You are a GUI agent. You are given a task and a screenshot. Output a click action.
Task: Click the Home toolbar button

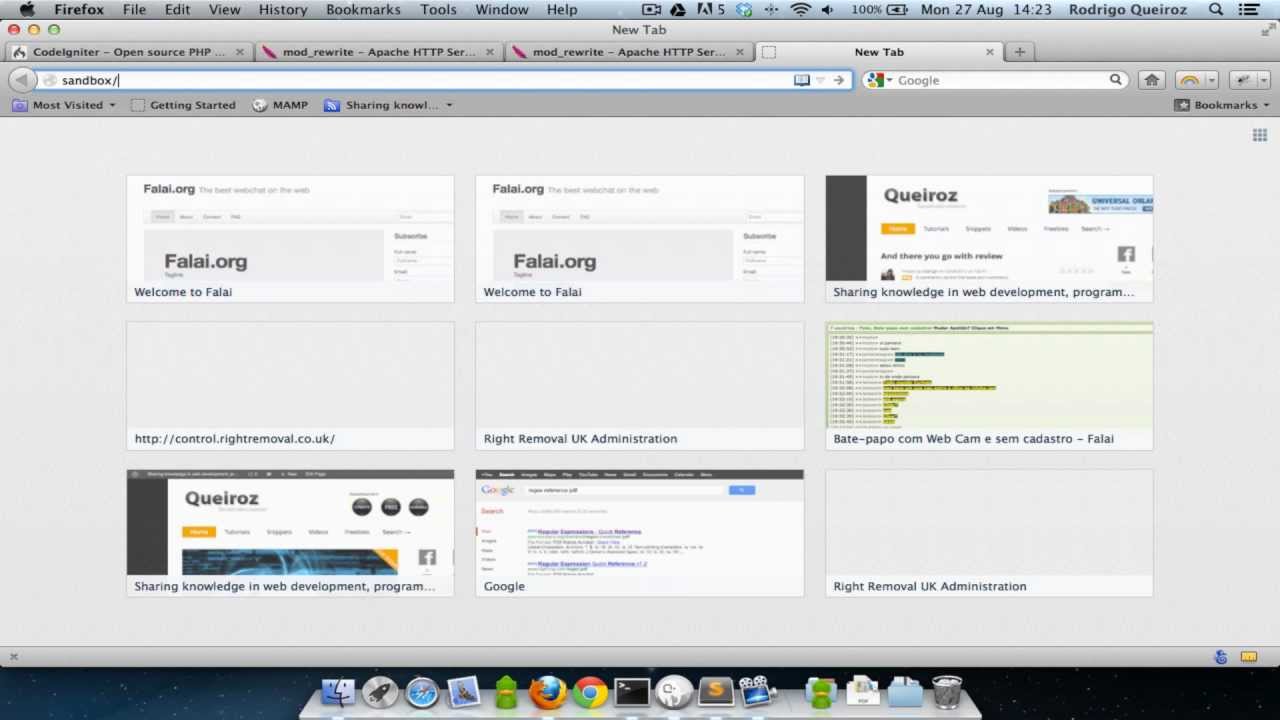tap(1151, 80)
